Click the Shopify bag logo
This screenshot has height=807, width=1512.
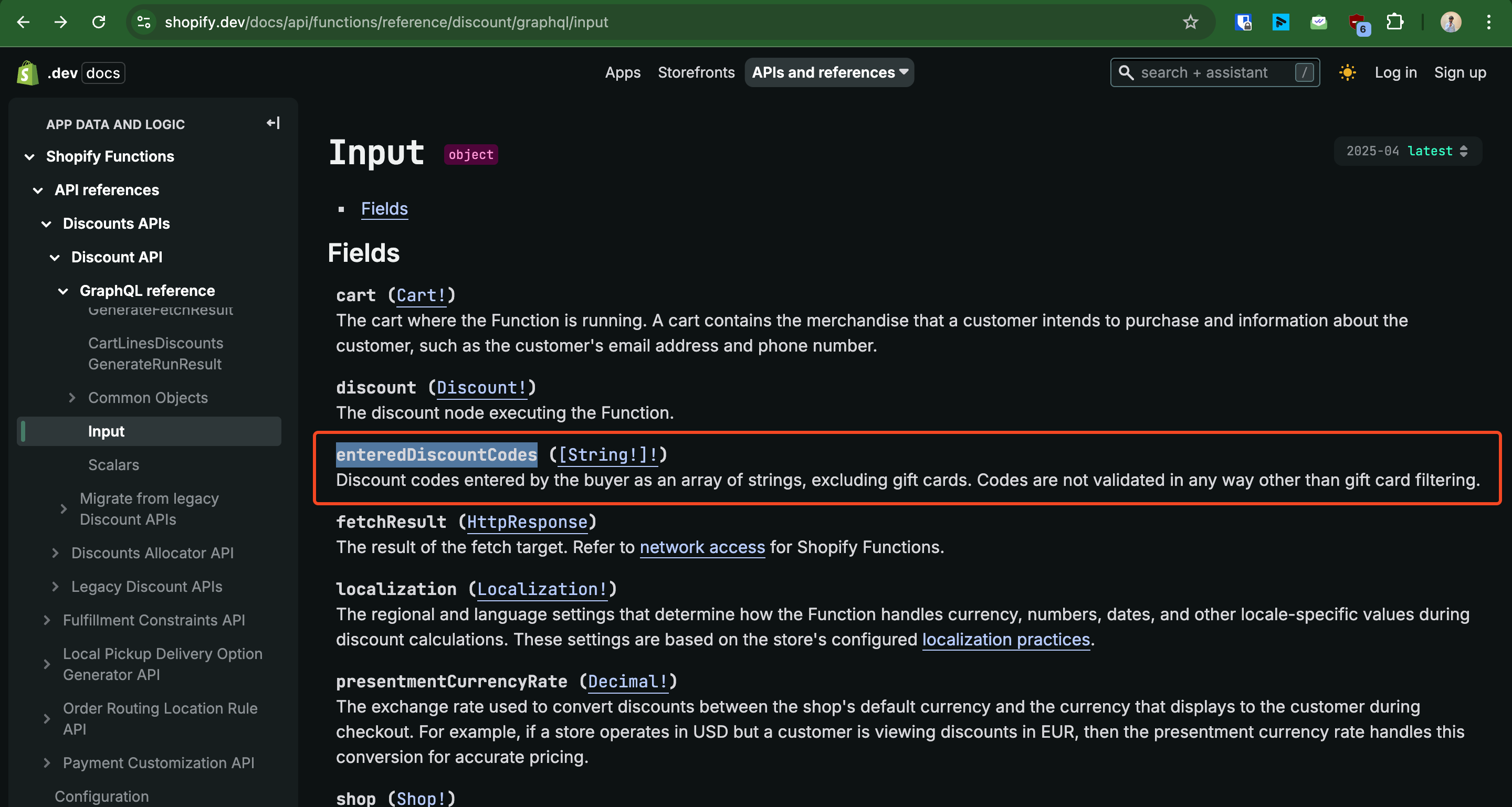point(27,73)
